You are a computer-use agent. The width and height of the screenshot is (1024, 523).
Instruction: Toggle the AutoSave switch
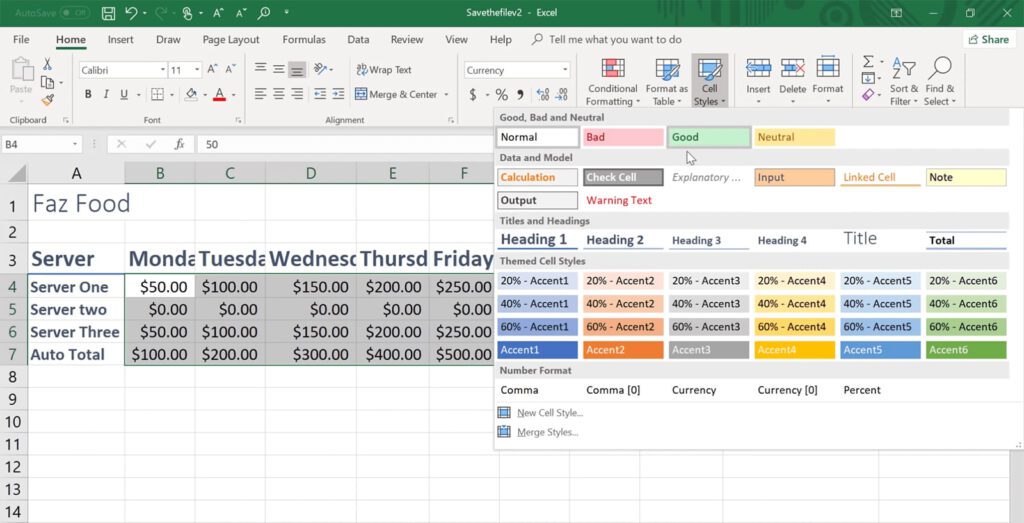(x=74, y=12)
